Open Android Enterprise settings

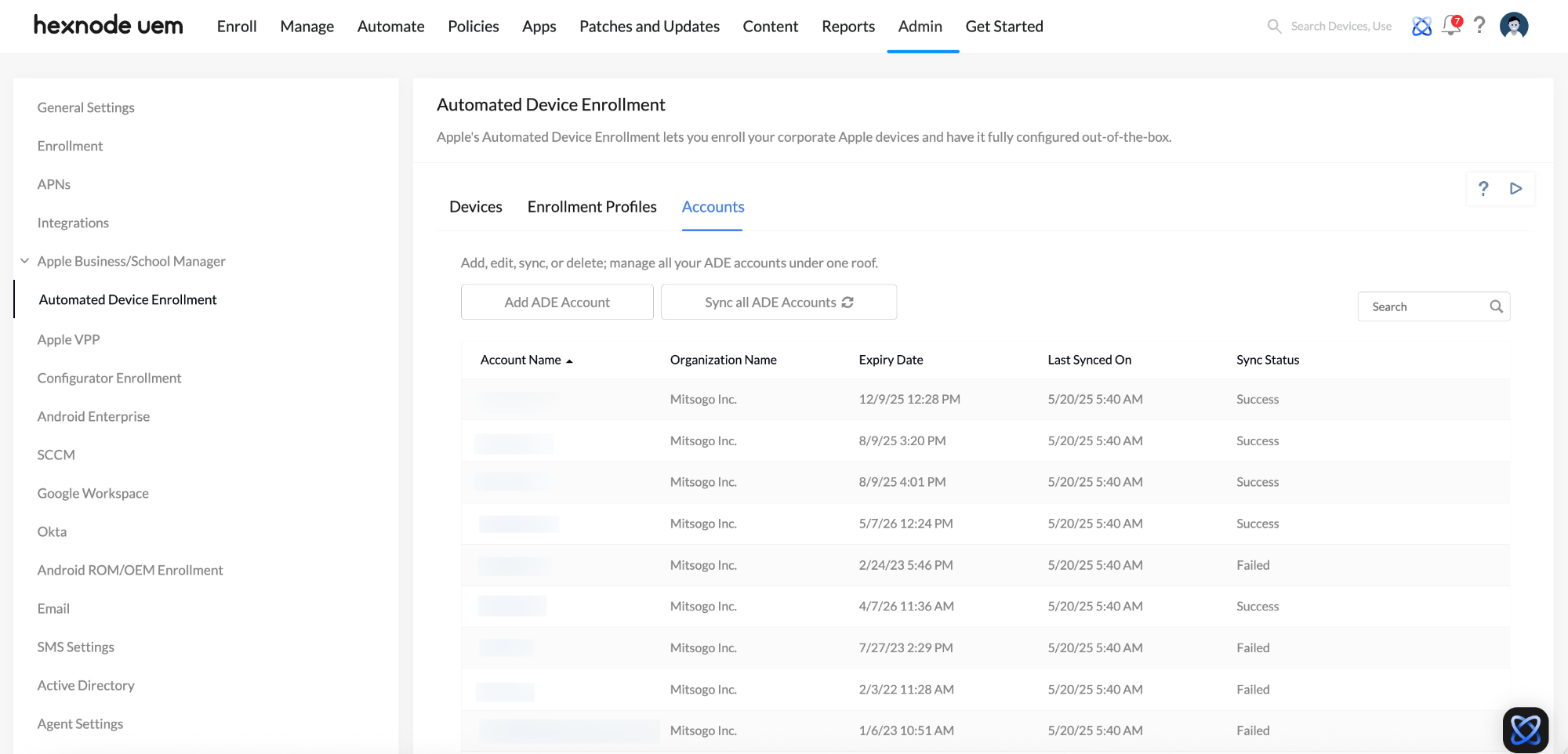point(93,416)
